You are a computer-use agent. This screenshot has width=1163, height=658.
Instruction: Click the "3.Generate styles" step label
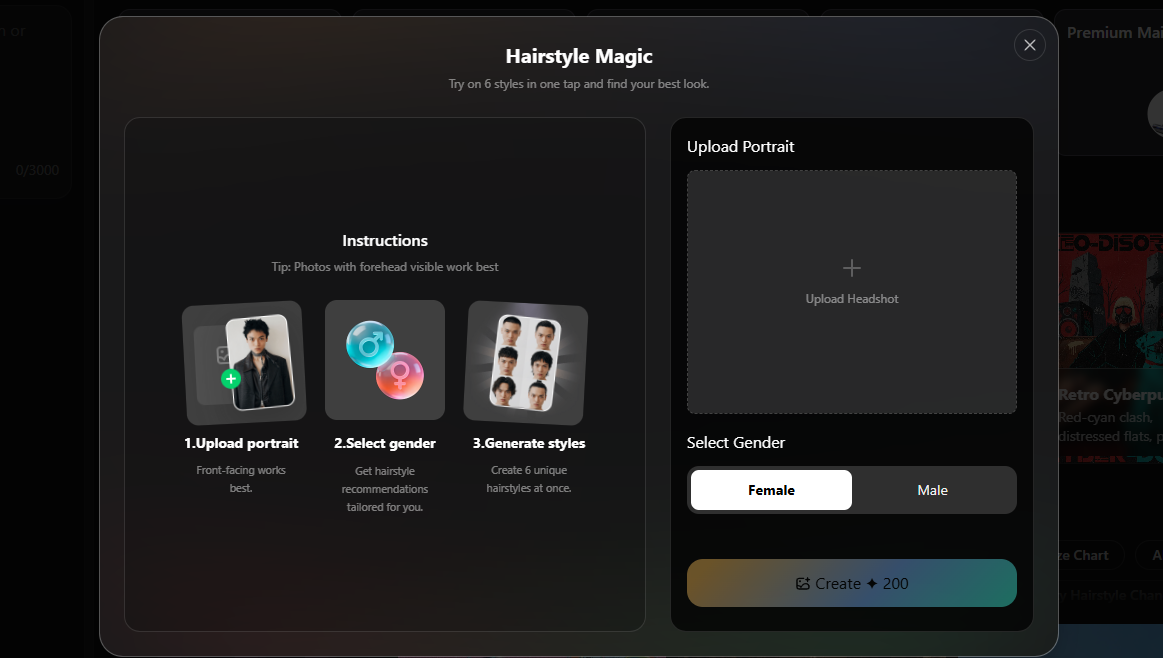pos(528,443)
